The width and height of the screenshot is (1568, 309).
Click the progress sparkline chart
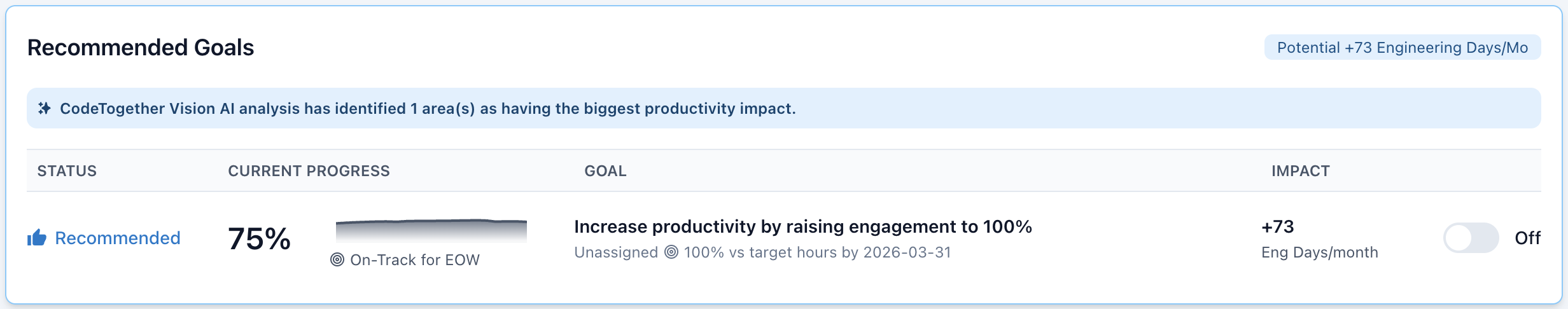[x=431, y=231]
